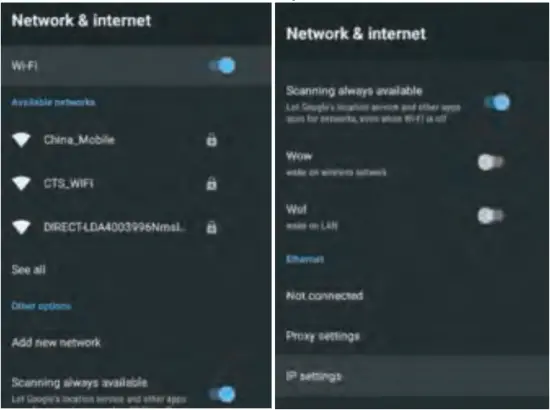The height and width of the screenshot is (410, 550).
Task: Select the Not connected Ethernet status
Action: coord(324,296)
